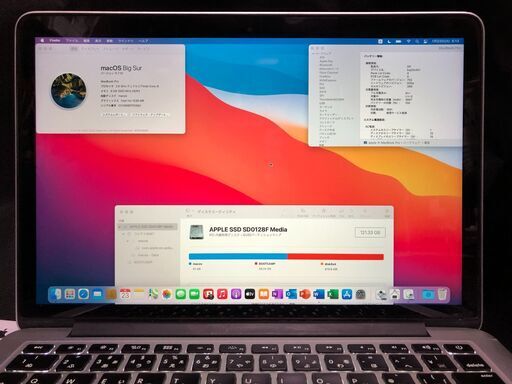
Task: Launch Word from the Dock
Action: click(319, 294)
